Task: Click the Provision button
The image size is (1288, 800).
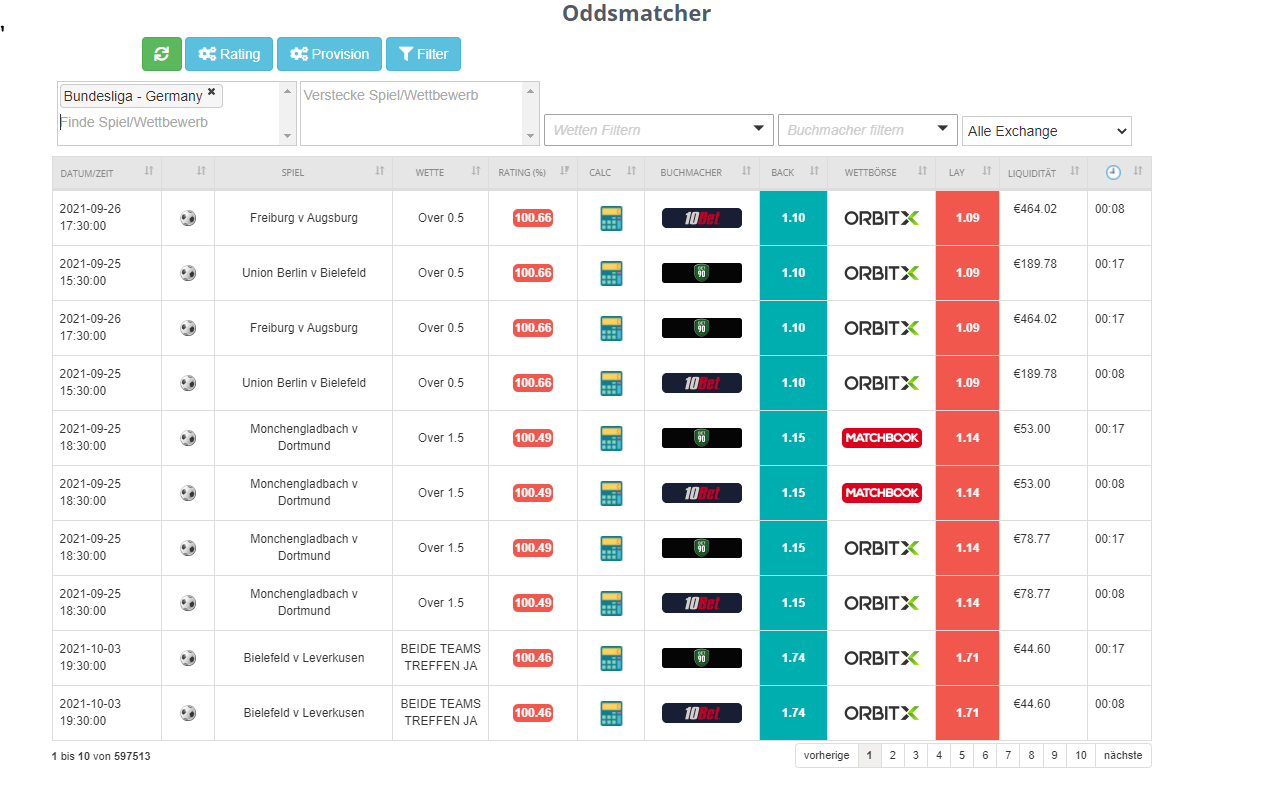Action: pyautogui.click(x=329, y=54)
